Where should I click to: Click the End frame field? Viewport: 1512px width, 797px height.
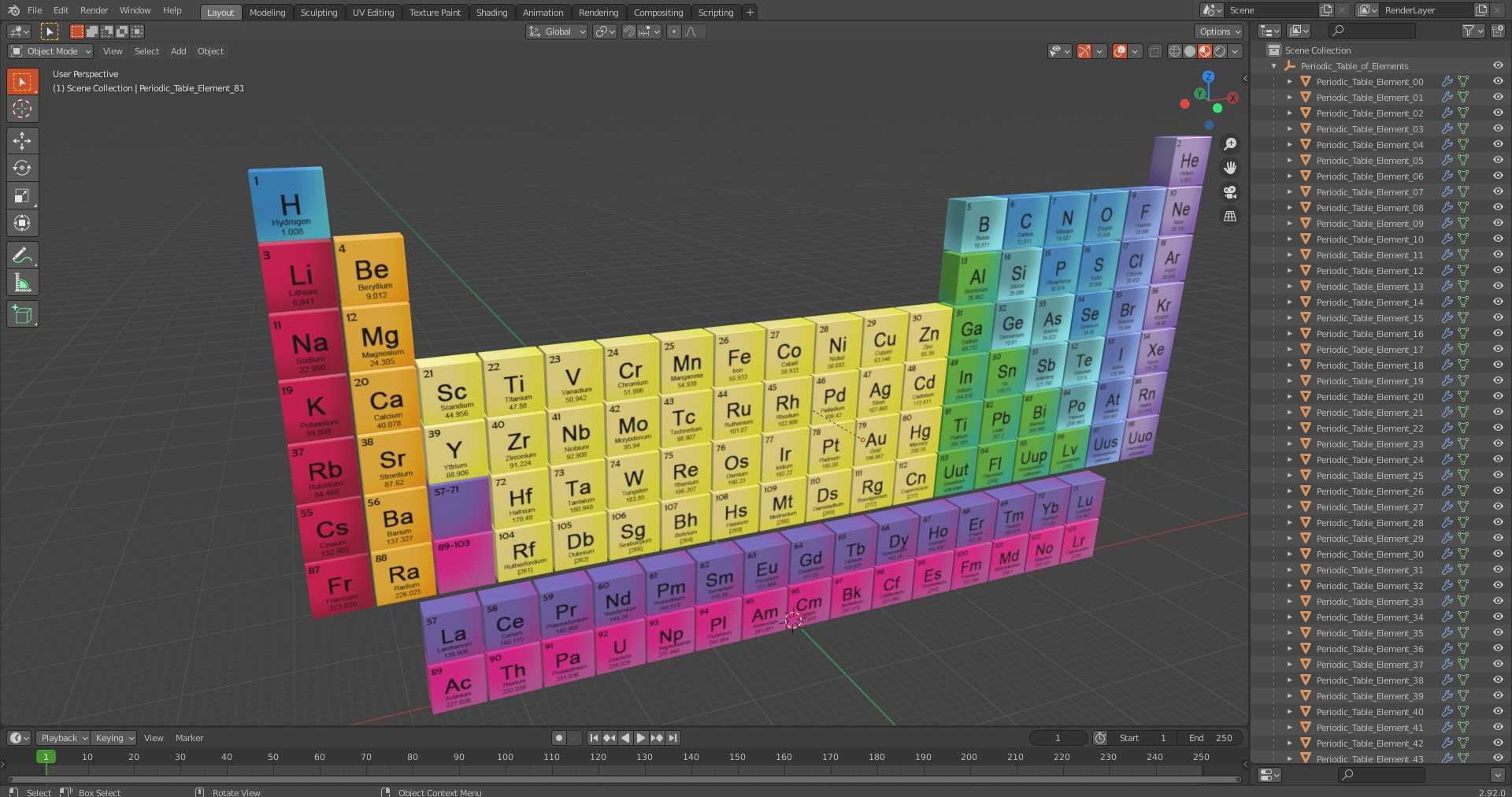click(x=1211, y=738)
